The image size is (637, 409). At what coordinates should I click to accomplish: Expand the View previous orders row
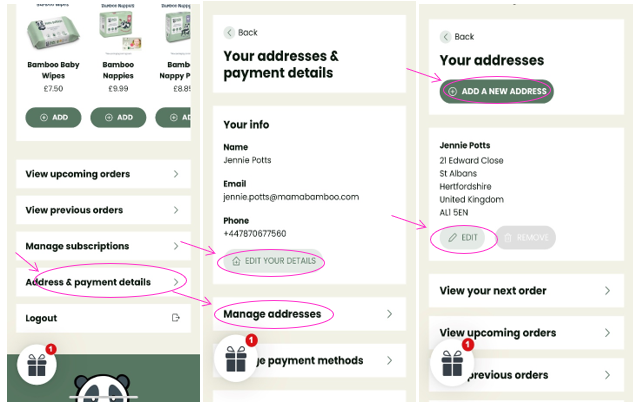[x=101, y=210]
